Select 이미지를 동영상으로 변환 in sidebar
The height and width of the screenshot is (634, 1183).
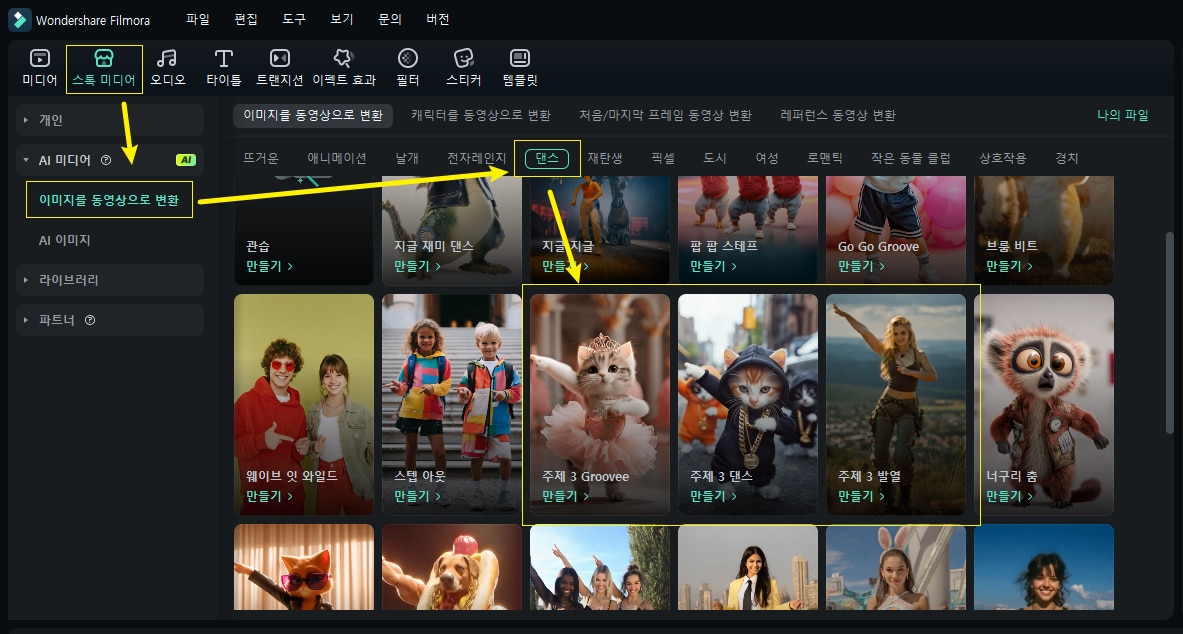point(109,200)
